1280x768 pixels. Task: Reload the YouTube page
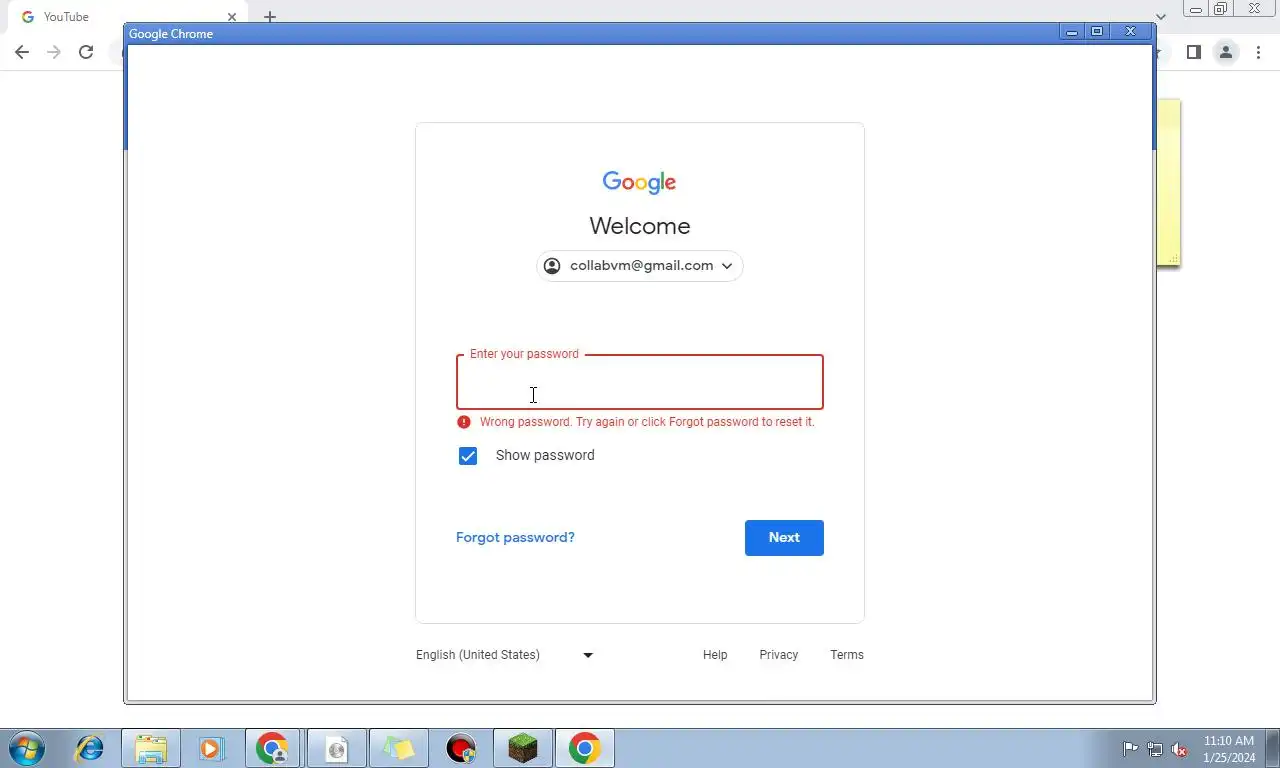(x=86, y=52)
